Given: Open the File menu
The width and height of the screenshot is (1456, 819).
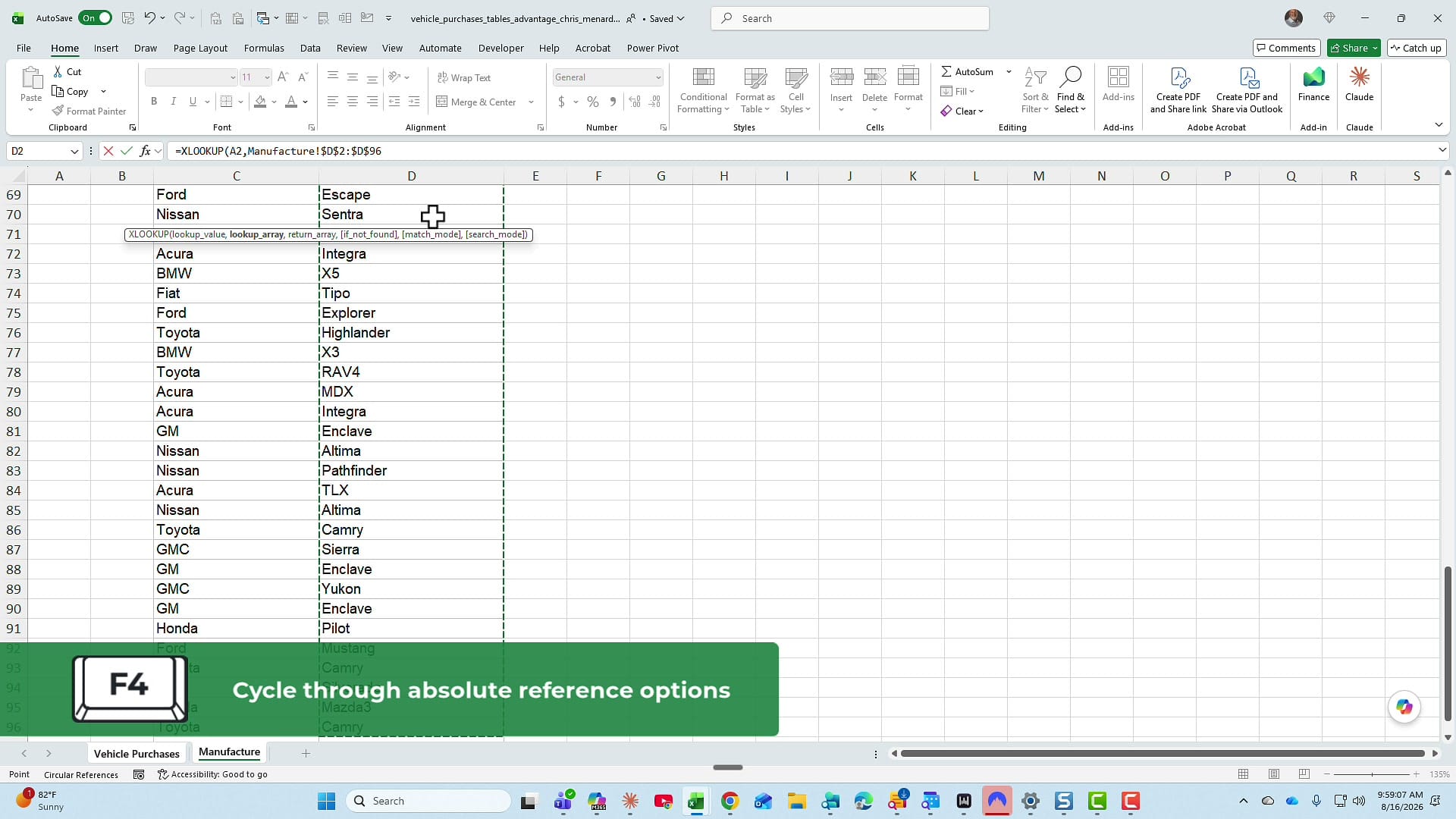Looking at the screenshot, I should point(24,48).
